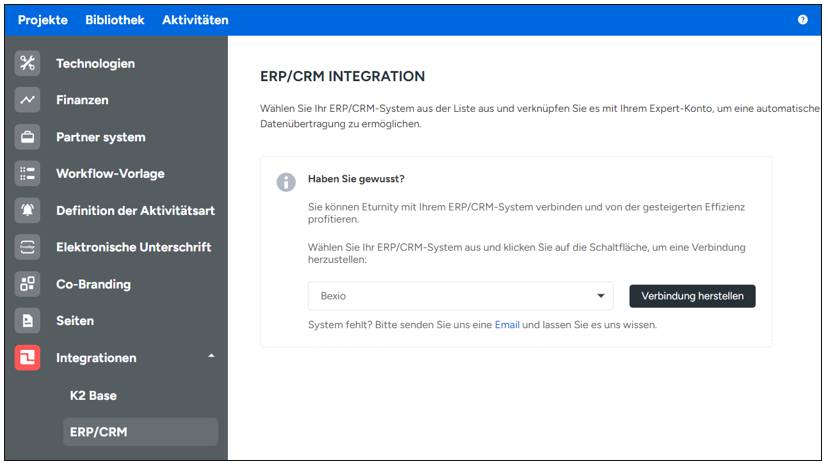This screenshot has width=826, height=463.
Task: Click the Definition der Aktivitätsart bell icon
Action: click(28, 210)
